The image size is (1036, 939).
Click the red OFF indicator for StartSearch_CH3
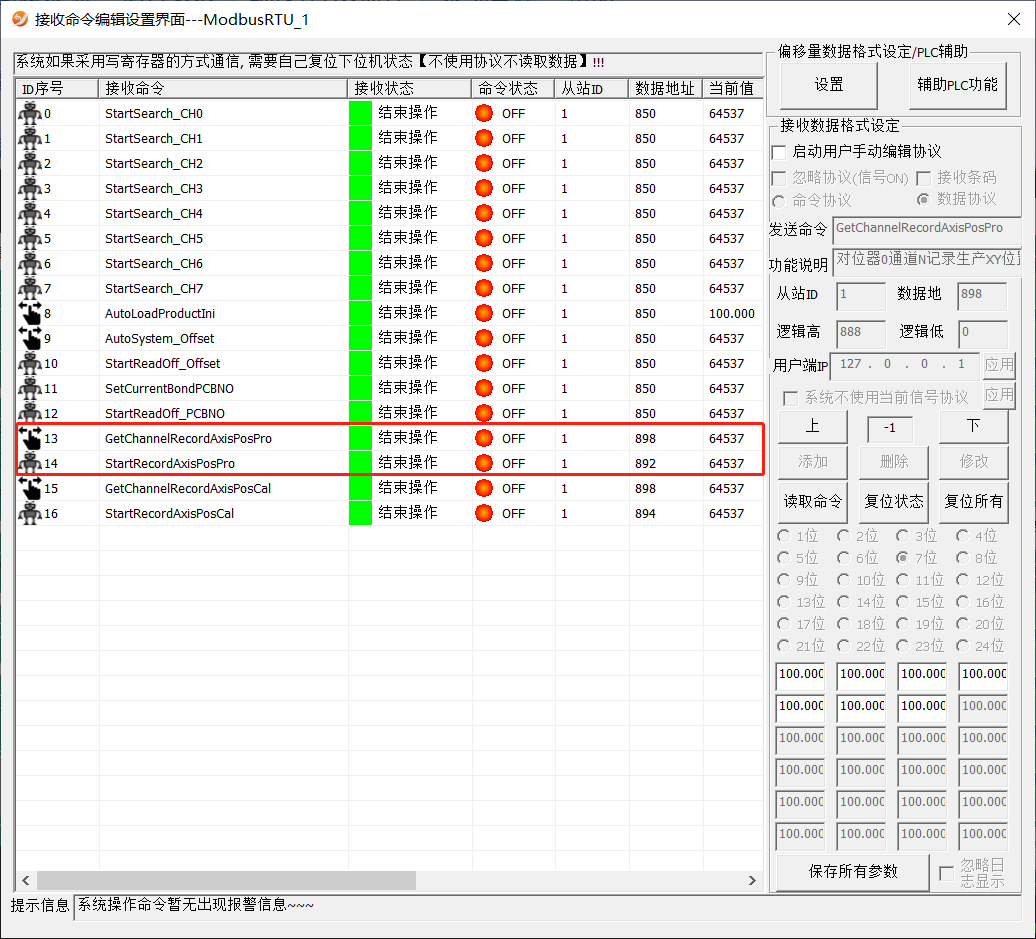pos(484,188)
